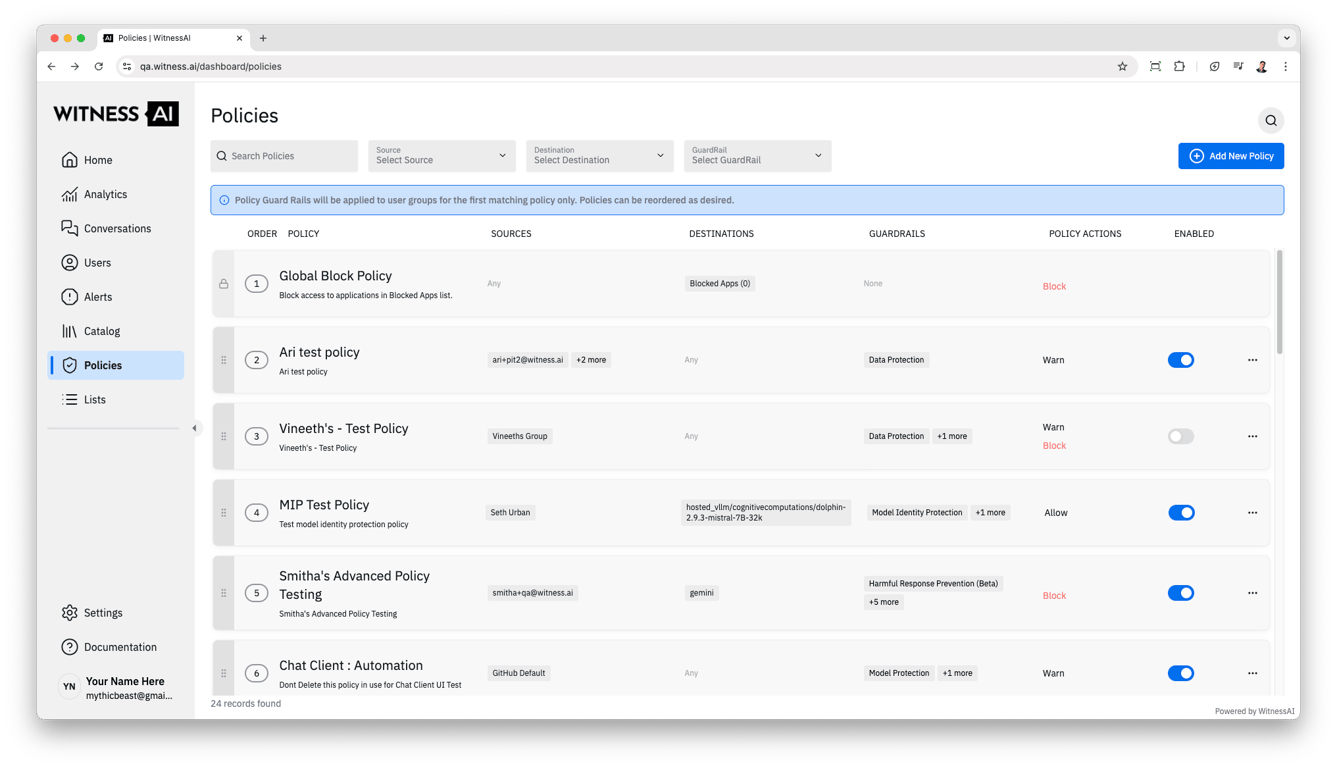
Task: Click the Global Block Policy title
Action: (335, 276)
